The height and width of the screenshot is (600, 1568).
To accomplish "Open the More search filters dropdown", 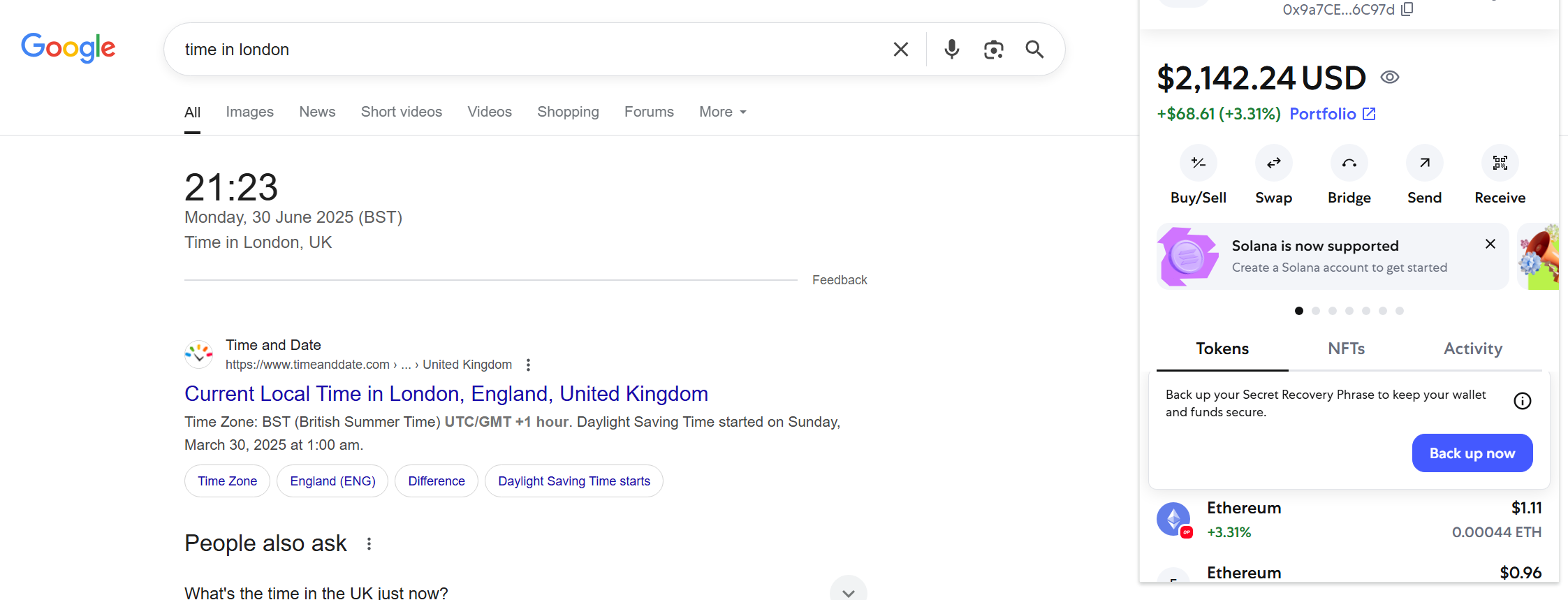I will click(723, 112).
